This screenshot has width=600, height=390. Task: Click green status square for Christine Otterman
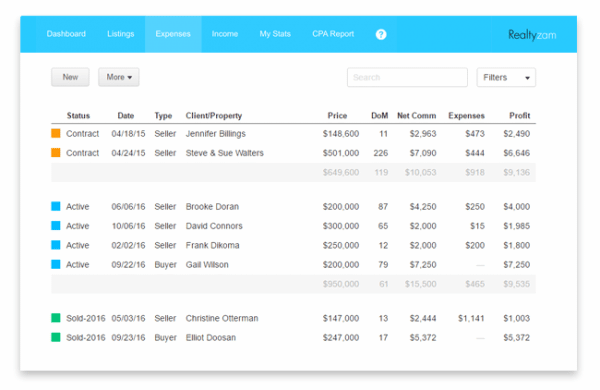coord(56,318)
